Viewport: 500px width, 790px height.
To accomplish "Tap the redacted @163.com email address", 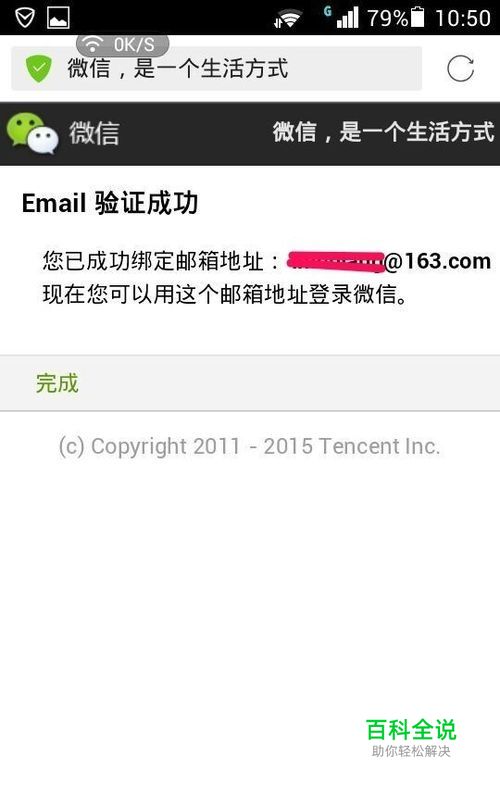I will [389, 261].
